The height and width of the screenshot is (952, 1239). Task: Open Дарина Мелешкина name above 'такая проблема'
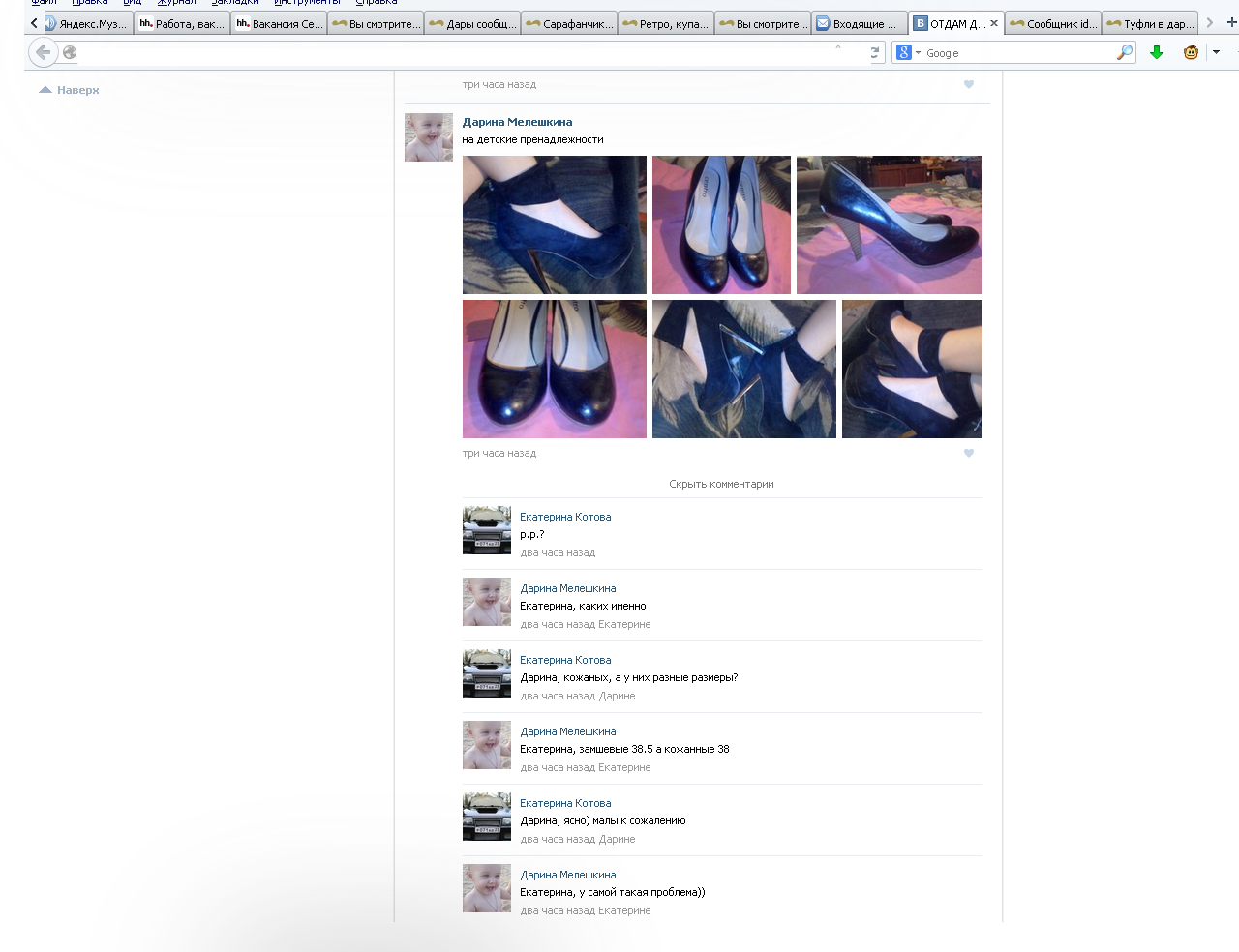point(568,875)
